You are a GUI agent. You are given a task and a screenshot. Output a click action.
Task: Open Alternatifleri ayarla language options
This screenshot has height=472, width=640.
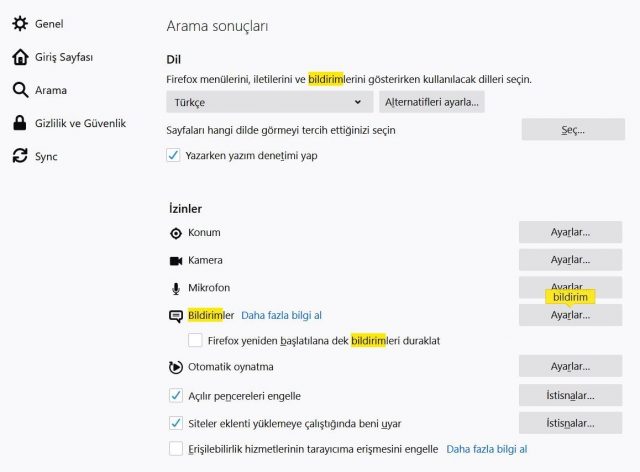(x=432, y=102)
